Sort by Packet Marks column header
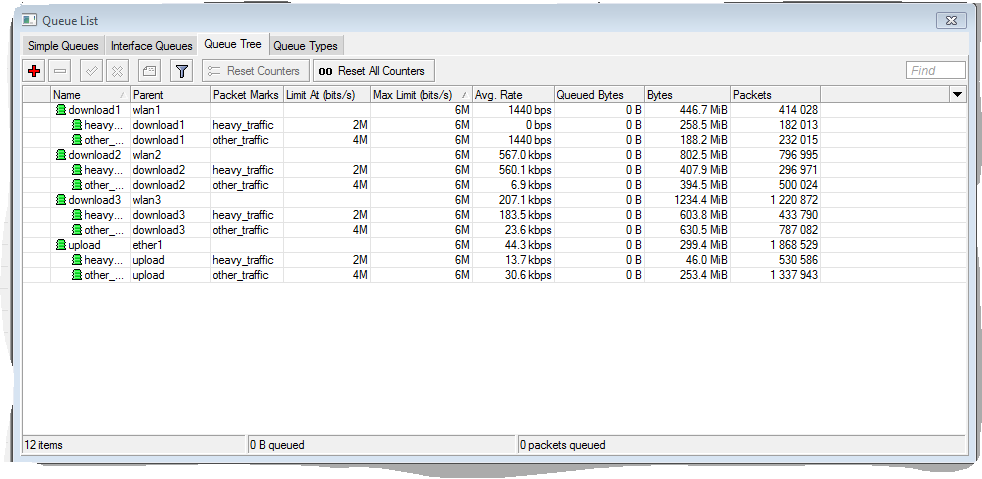The height and width of the screenshot is (479, 982). [x=247, y=95]
